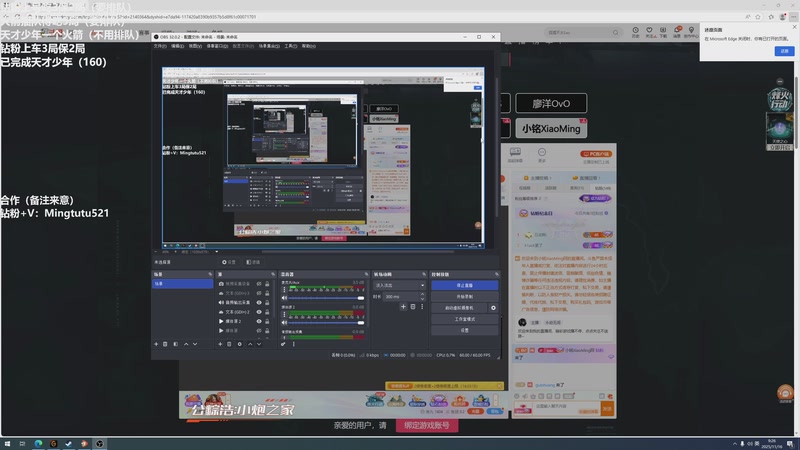Enable 工作室模式 in Controls

tap(464, 319)
